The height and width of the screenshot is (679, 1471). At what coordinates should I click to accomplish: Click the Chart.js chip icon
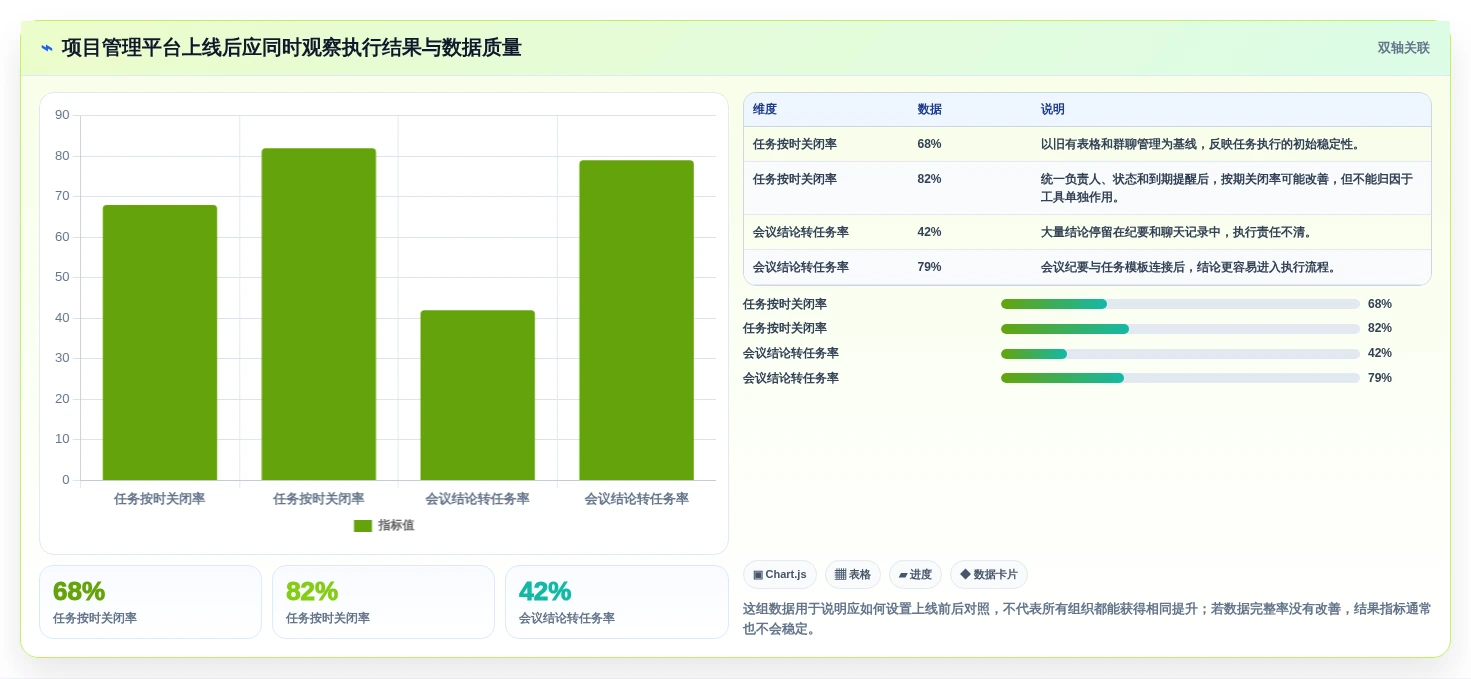point(758,575)
